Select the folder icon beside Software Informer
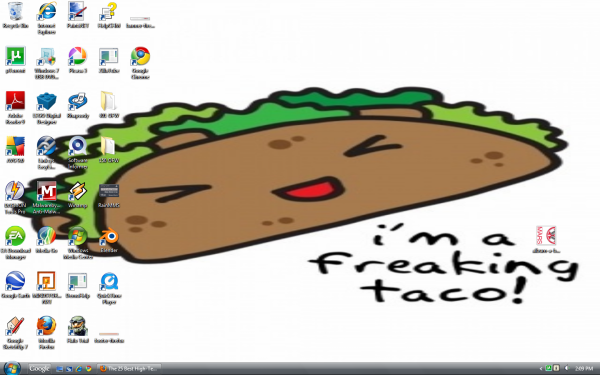This screenshot has height=375, width=600. coord(109,150)
